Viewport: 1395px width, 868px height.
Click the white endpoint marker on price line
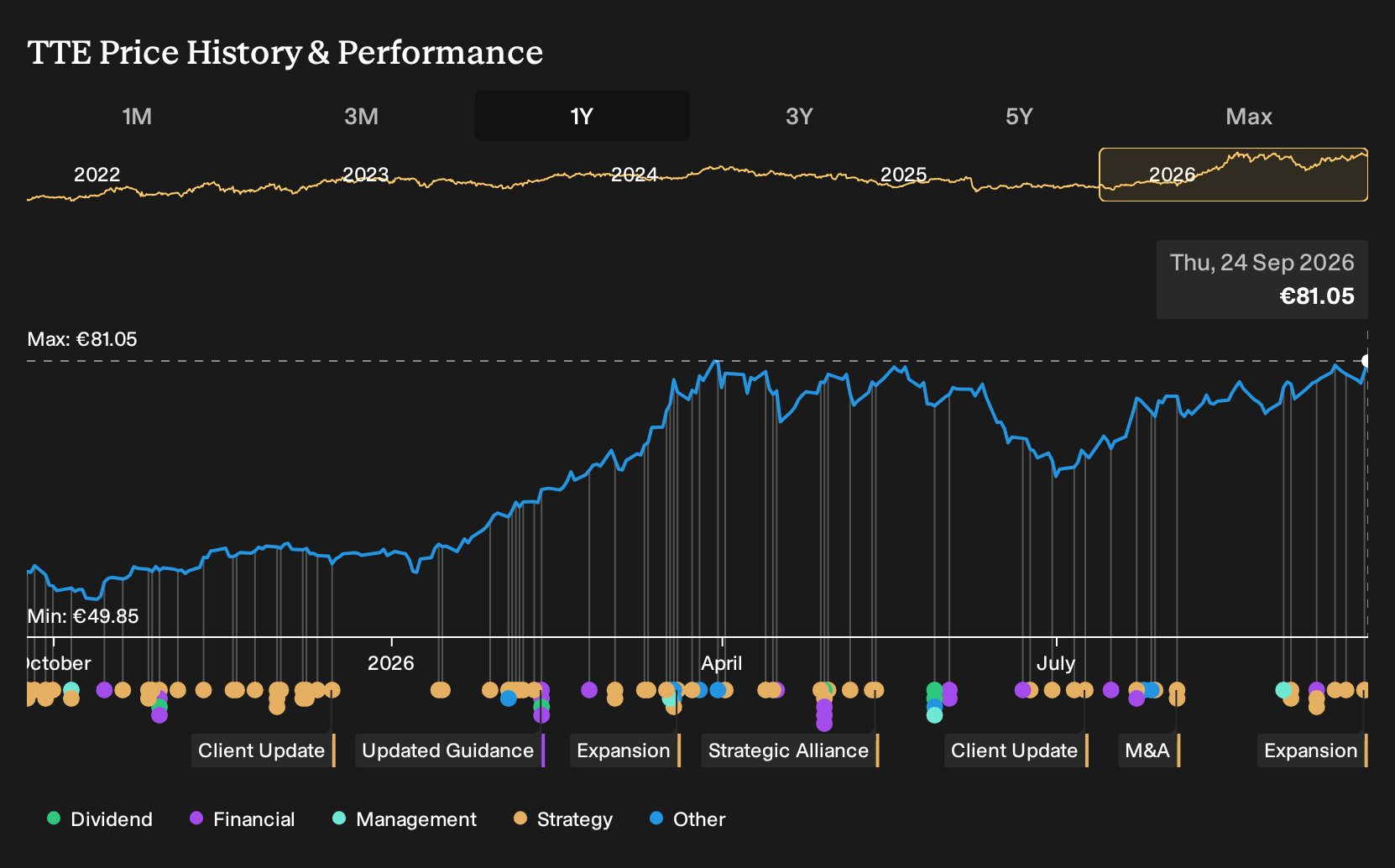tap(1366, 361)
